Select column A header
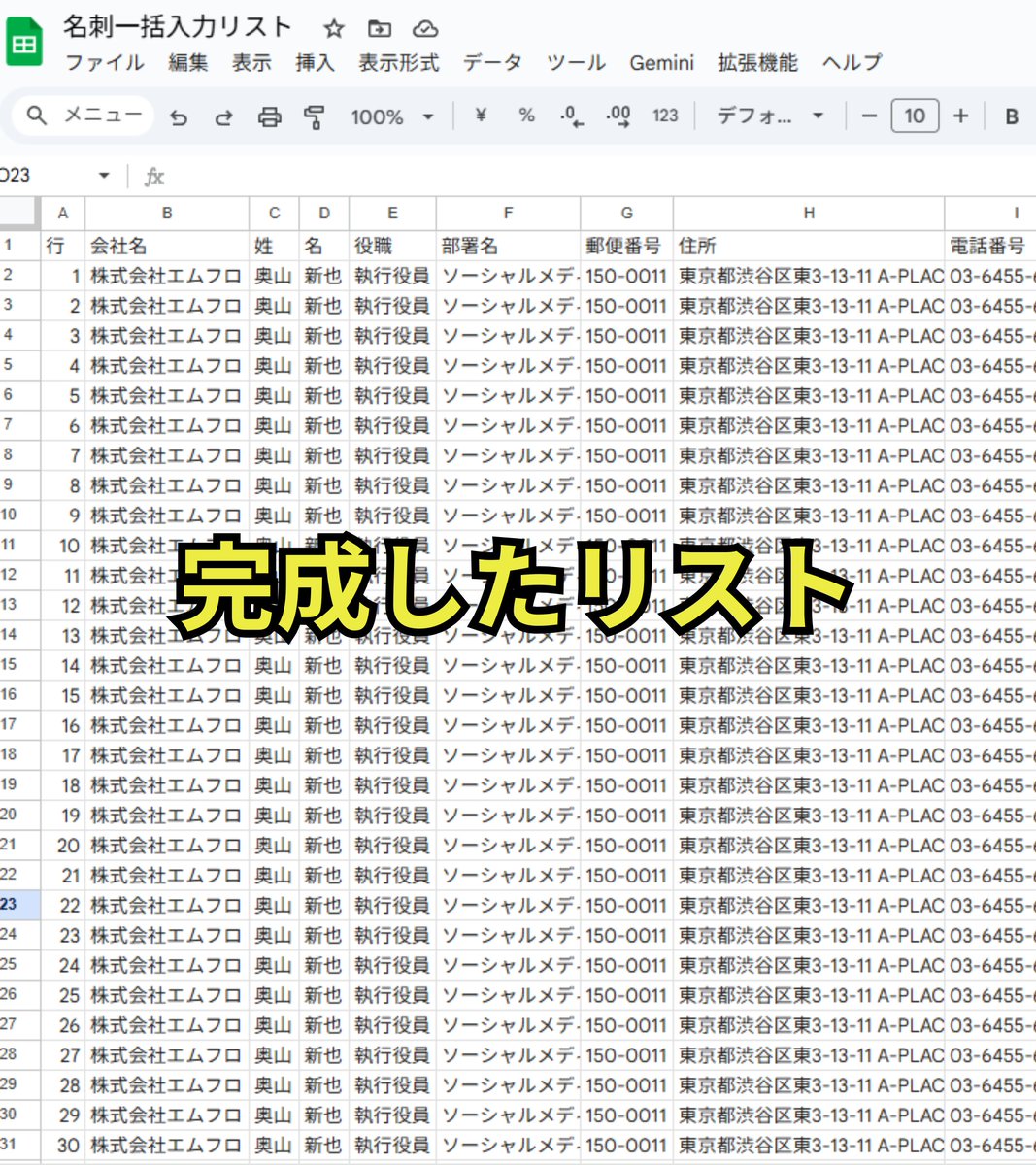Image resolution: width=1036 pixels, height=1165 pixels. point(63,213)
